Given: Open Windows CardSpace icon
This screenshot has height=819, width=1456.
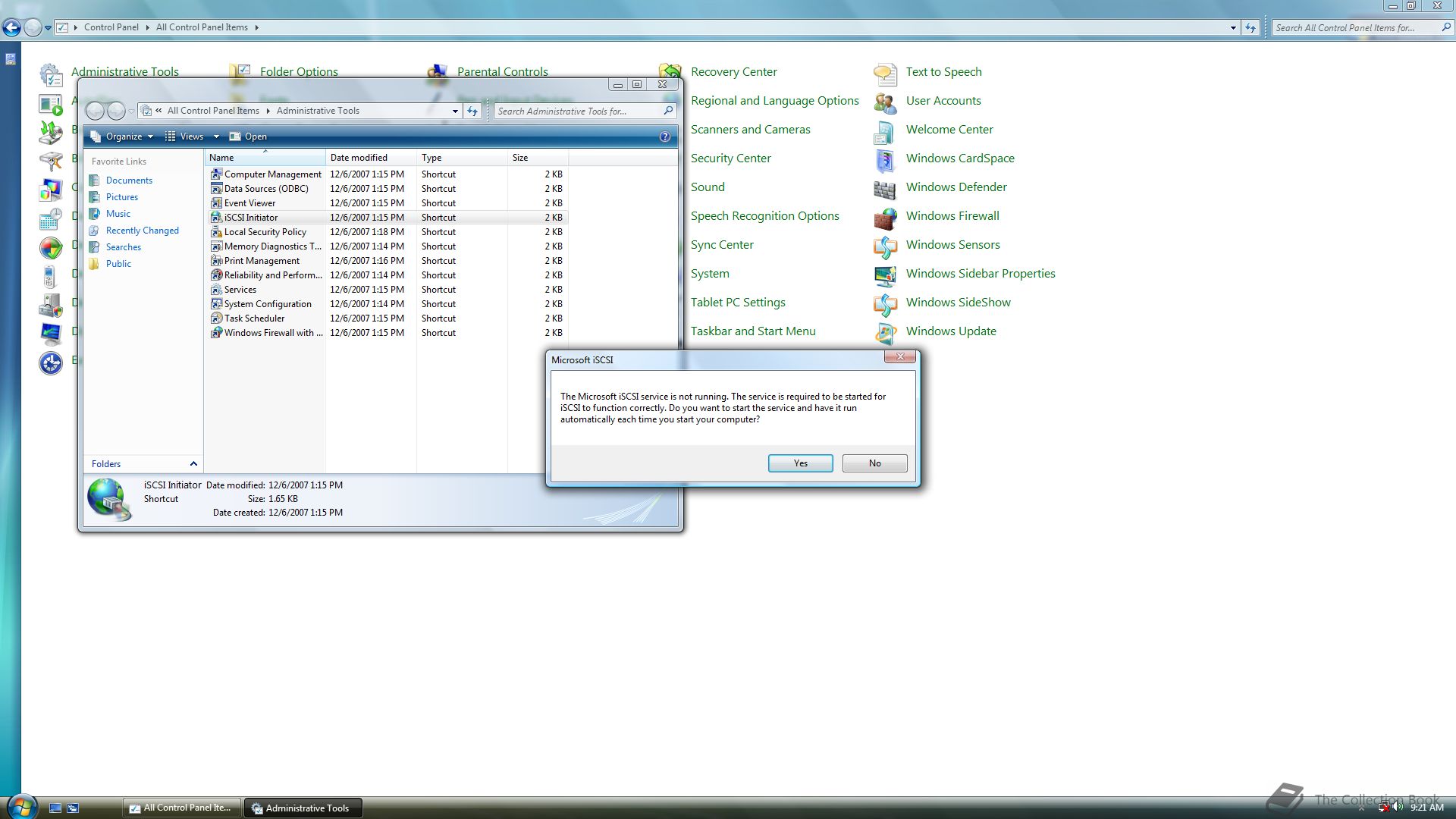Looking at the screenshot, I should (x=885, y=160).
